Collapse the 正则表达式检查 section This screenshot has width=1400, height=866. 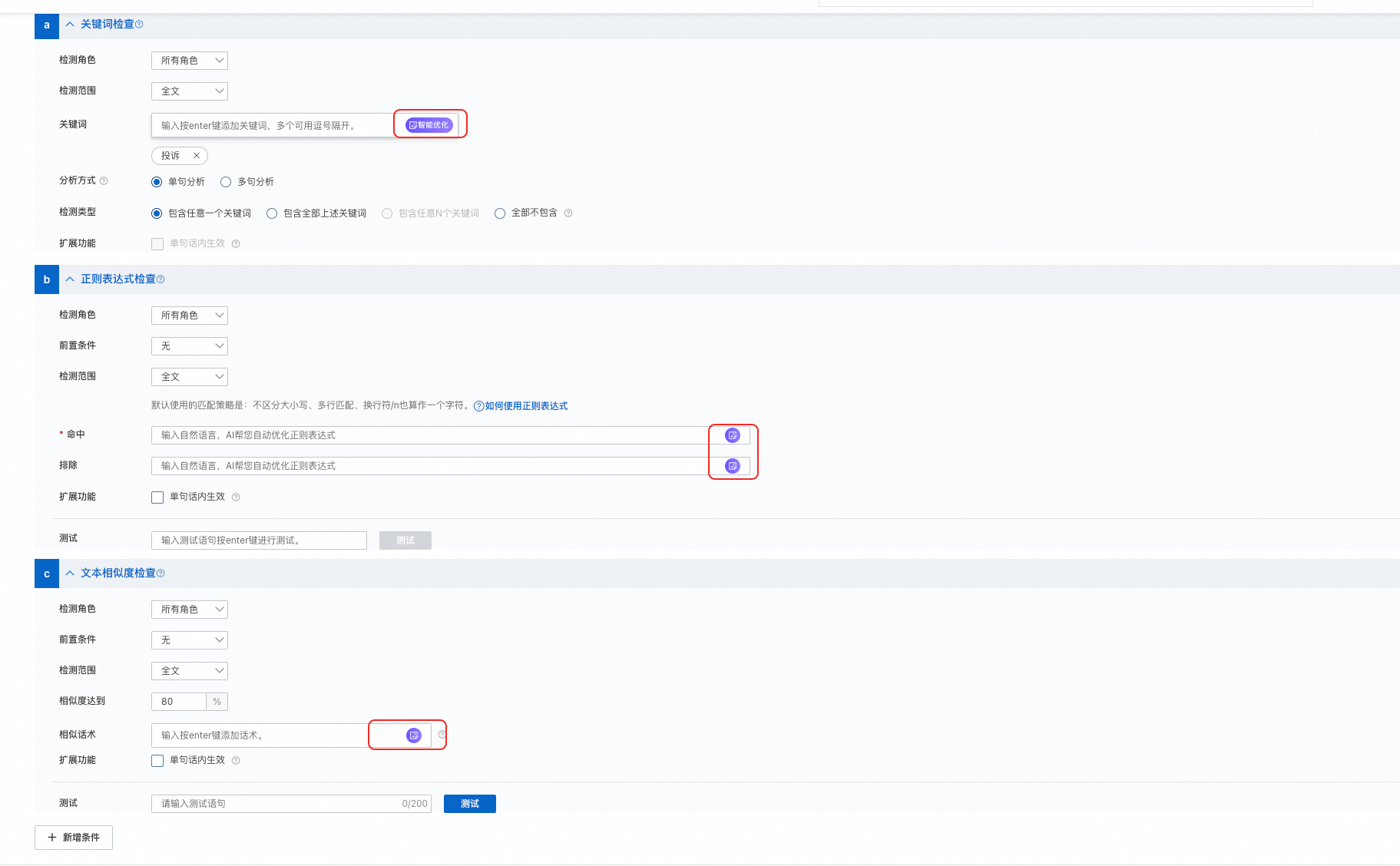click(70, 279)
